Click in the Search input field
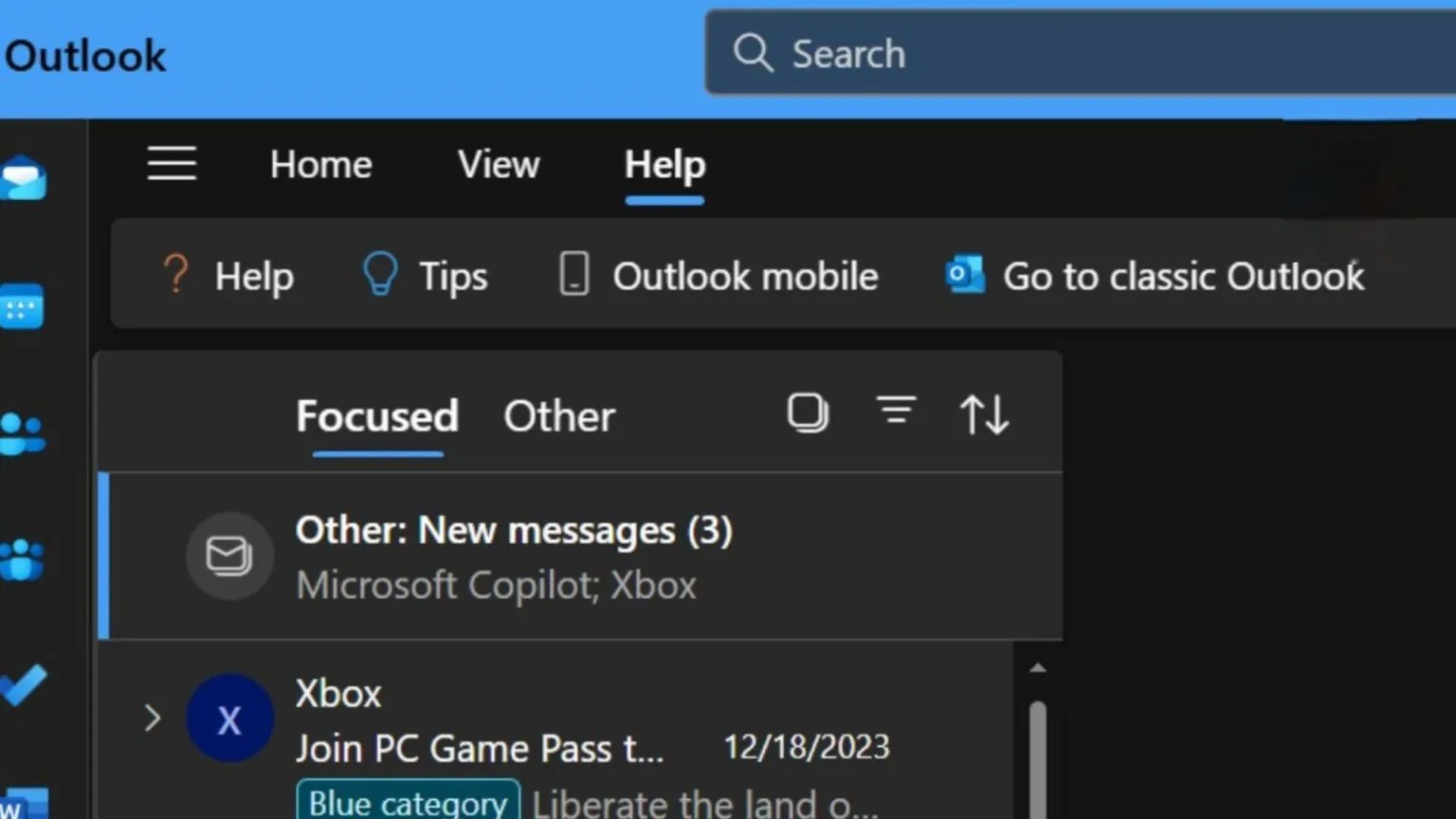1456x819 pixels. [x=1081, y=53]
